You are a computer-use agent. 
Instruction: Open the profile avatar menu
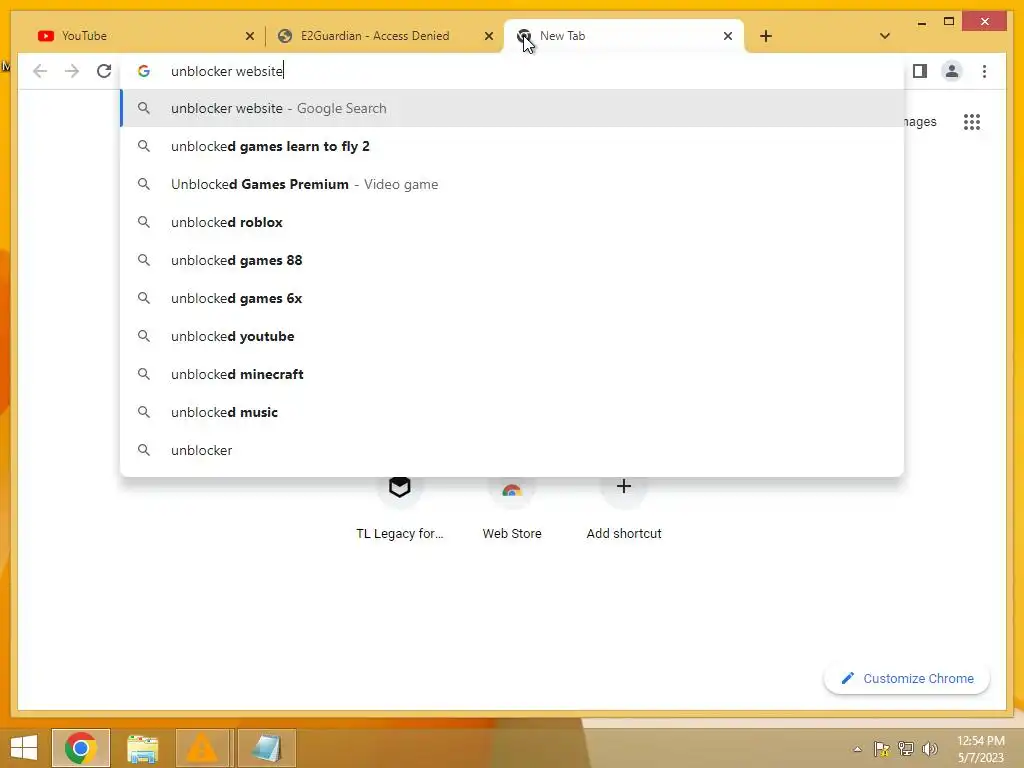(952, 71)
